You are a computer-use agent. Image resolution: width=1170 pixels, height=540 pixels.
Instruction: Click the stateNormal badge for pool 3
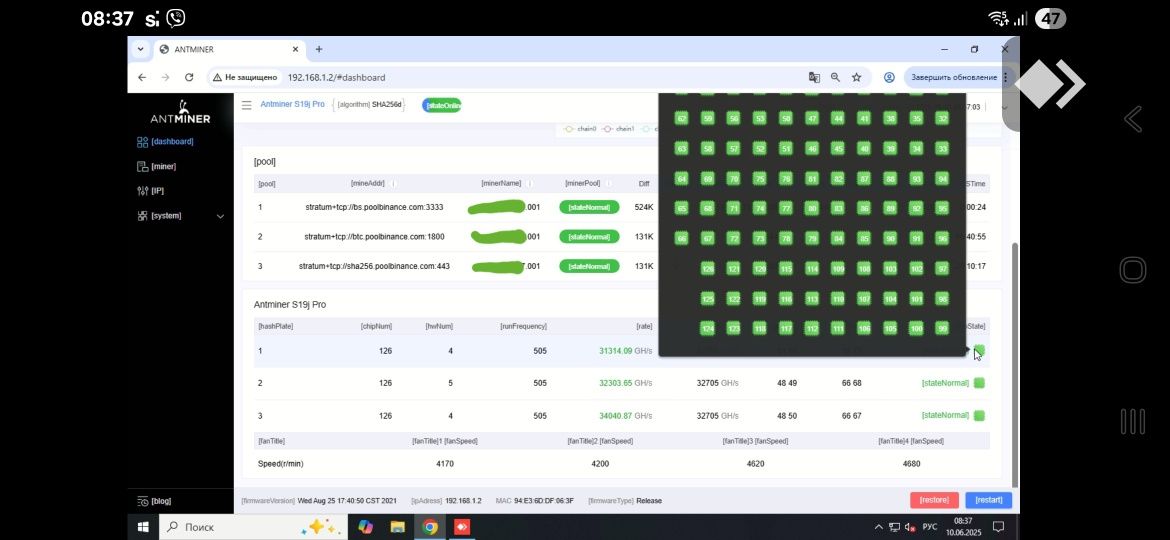point(589,266)
